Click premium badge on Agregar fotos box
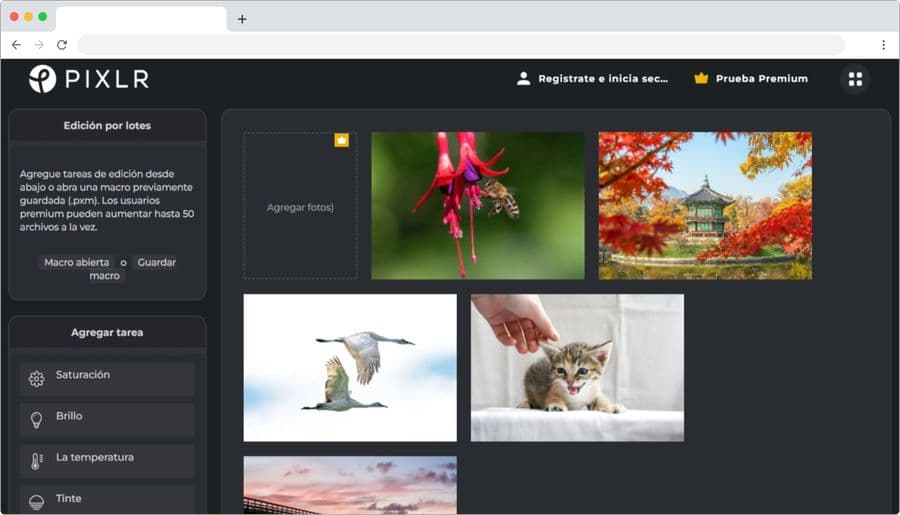 click(x=342, y=140)
